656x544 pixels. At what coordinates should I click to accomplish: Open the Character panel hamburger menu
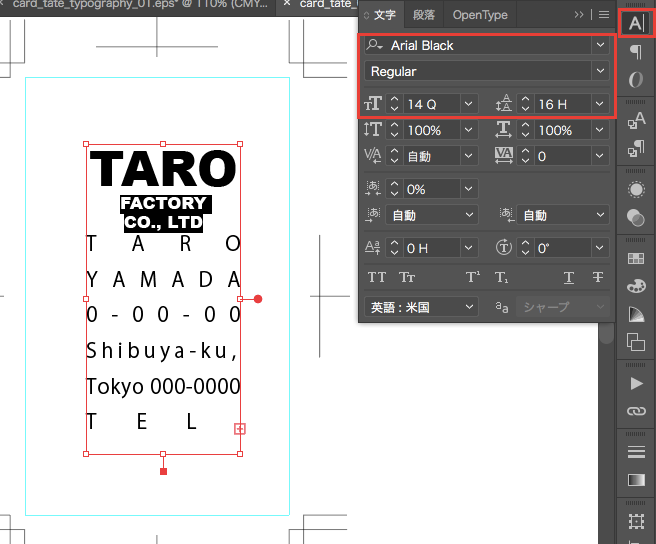tap(604, 15)
